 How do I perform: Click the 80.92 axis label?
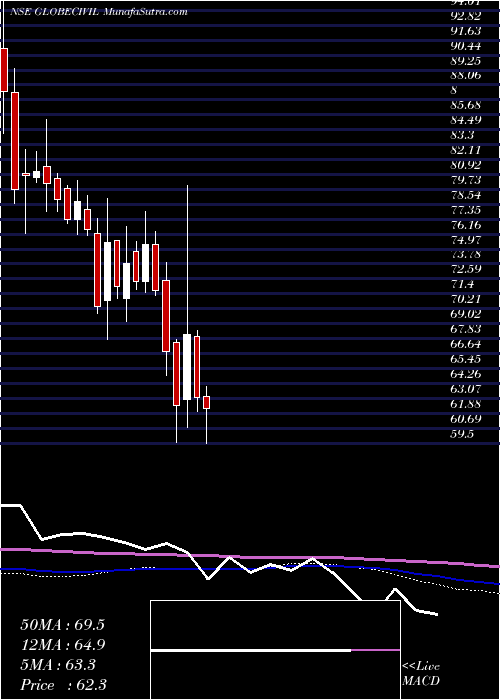pos(466,165)
